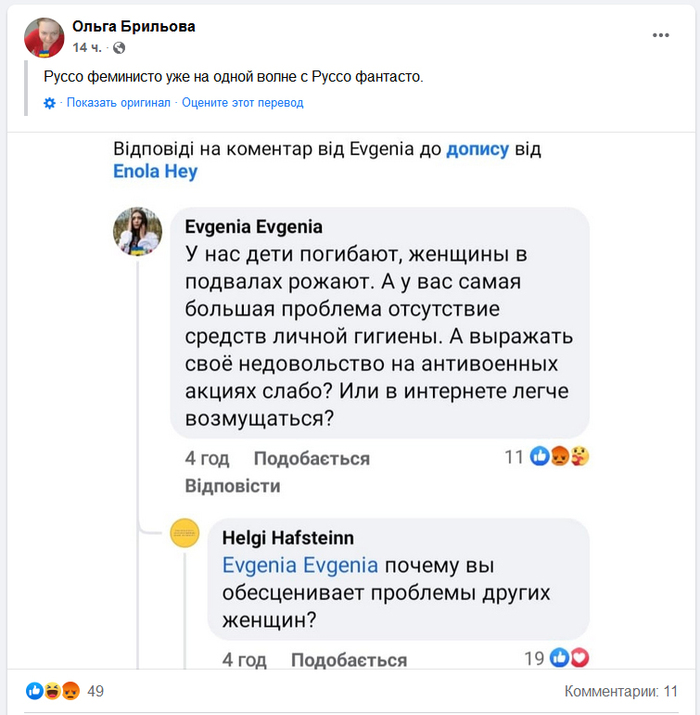Open the post options three-dots menu
The image size is (700, 715).
[660, 35]
